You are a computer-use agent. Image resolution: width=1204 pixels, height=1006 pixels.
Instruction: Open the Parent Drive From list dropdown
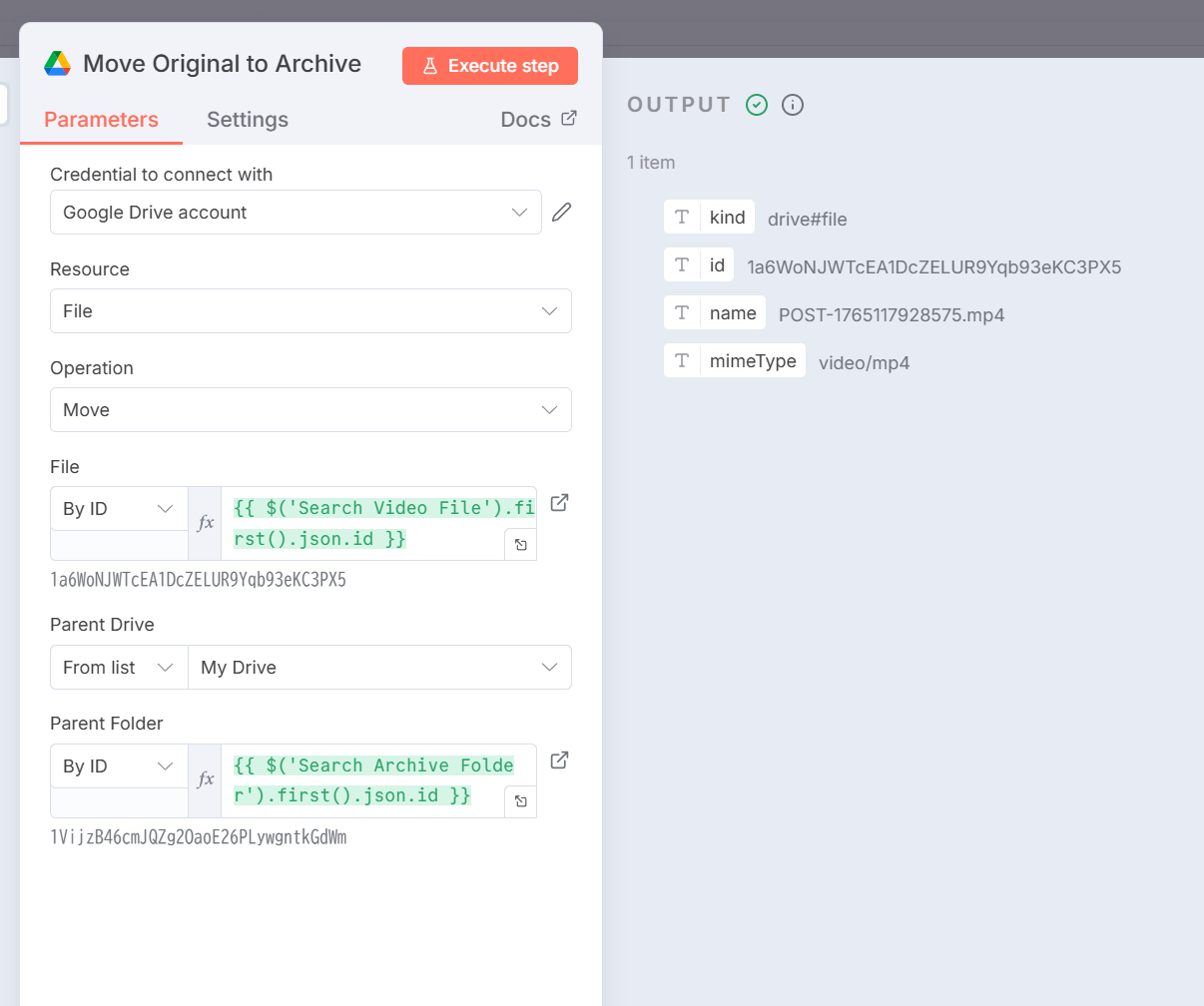(118, 668)
